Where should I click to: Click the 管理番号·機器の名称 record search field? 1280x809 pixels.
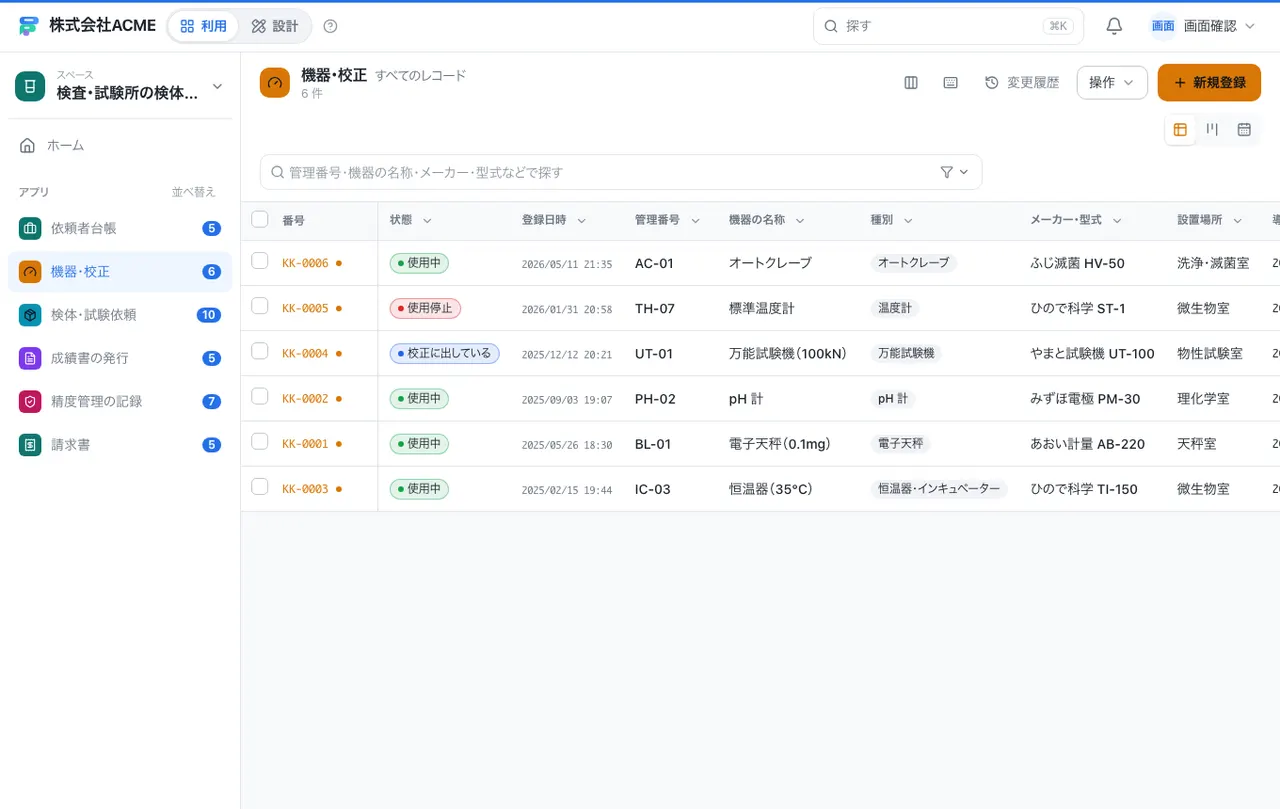(621, 172)
